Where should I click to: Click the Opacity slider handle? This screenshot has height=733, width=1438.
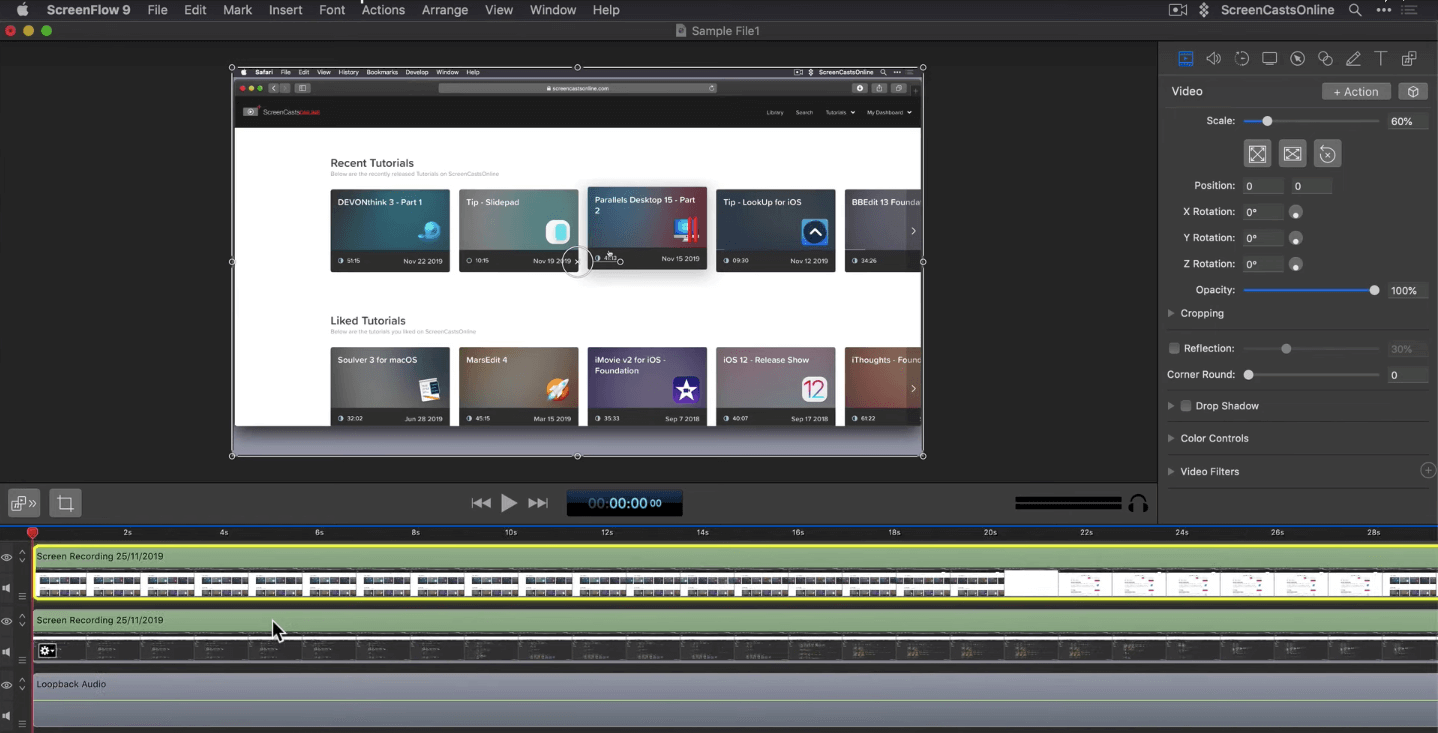tap(1374, 290)
